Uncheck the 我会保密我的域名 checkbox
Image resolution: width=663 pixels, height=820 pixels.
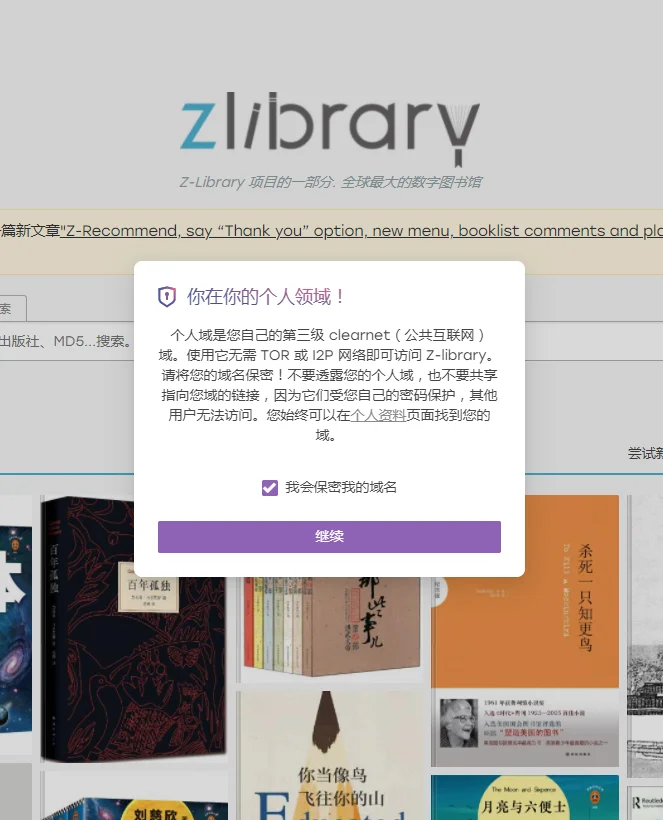(x=270, y=488)
